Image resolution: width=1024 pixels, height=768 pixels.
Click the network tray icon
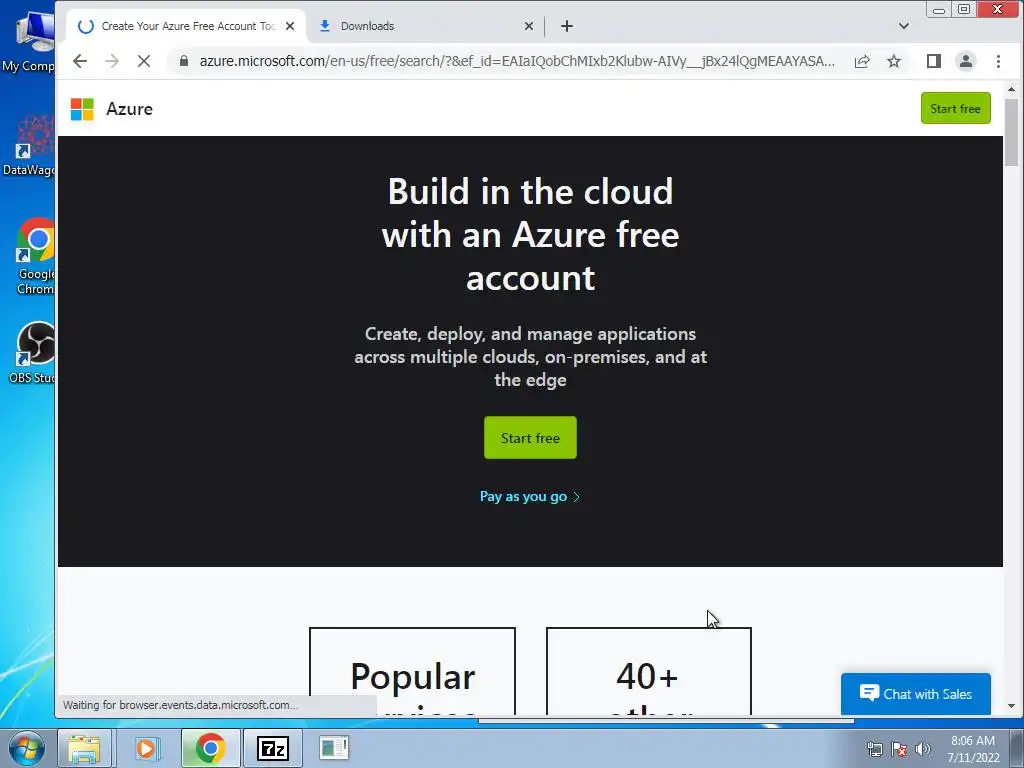(874, 749)
